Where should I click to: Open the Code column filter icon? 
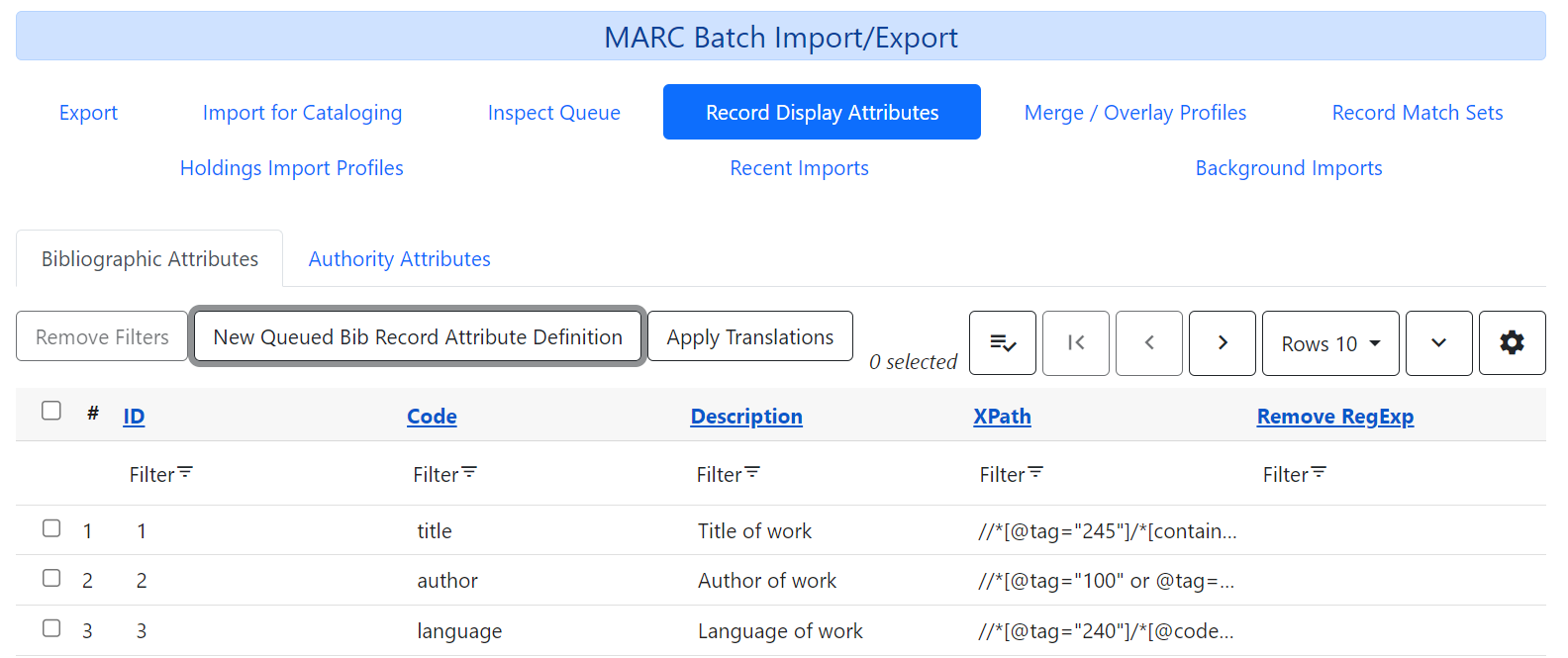[469, 473]
